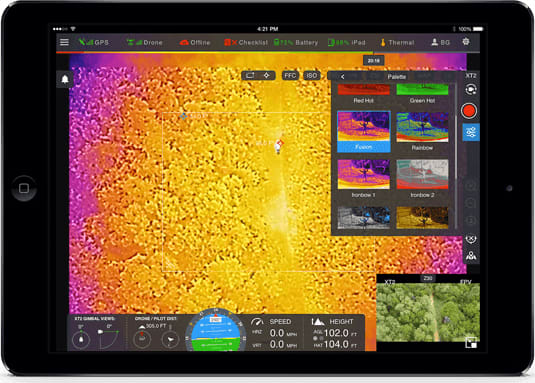Open the settings gear

pos(466,42)
